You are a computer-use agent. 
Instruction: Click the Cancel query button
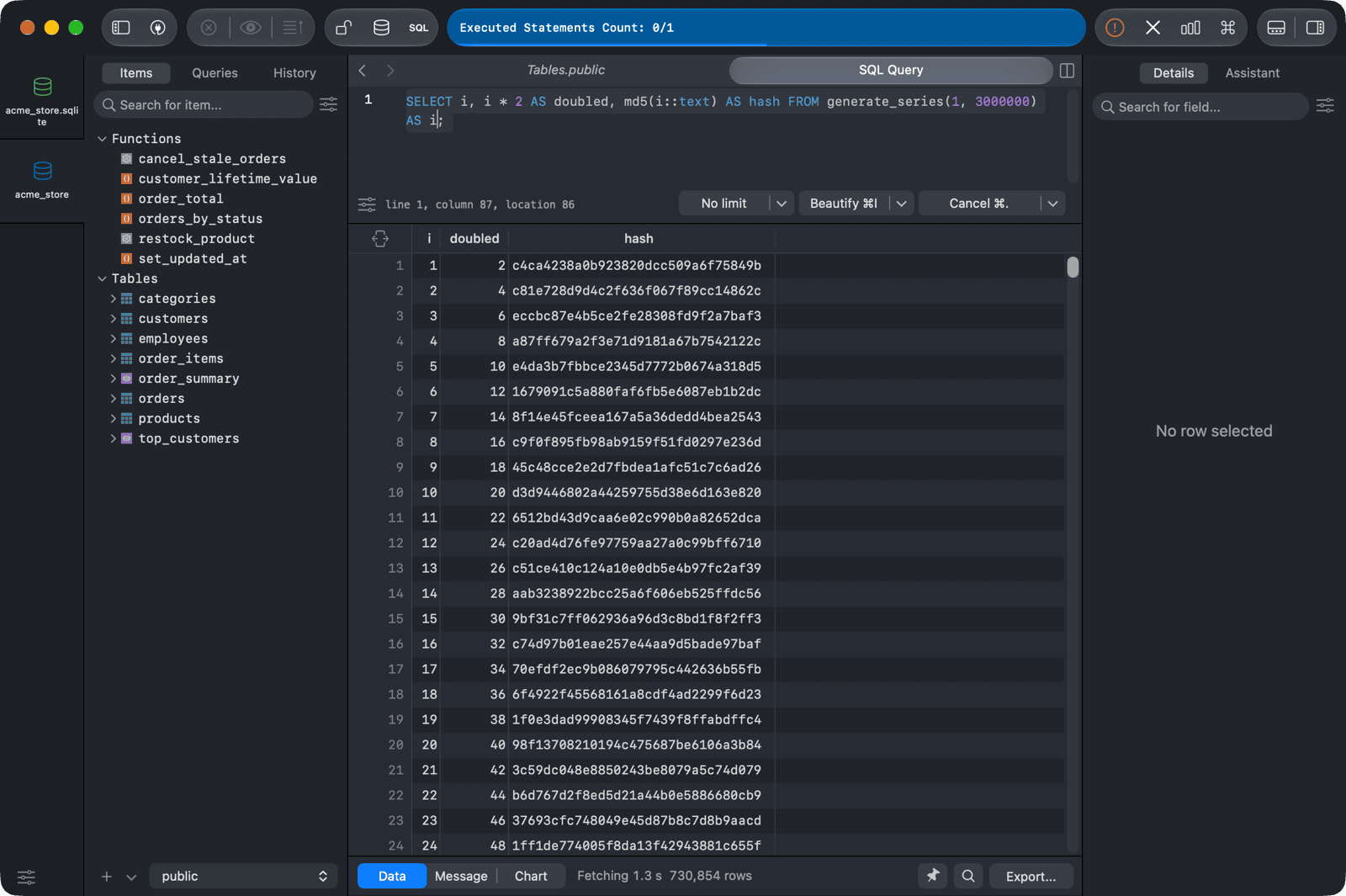click(979, 204)
